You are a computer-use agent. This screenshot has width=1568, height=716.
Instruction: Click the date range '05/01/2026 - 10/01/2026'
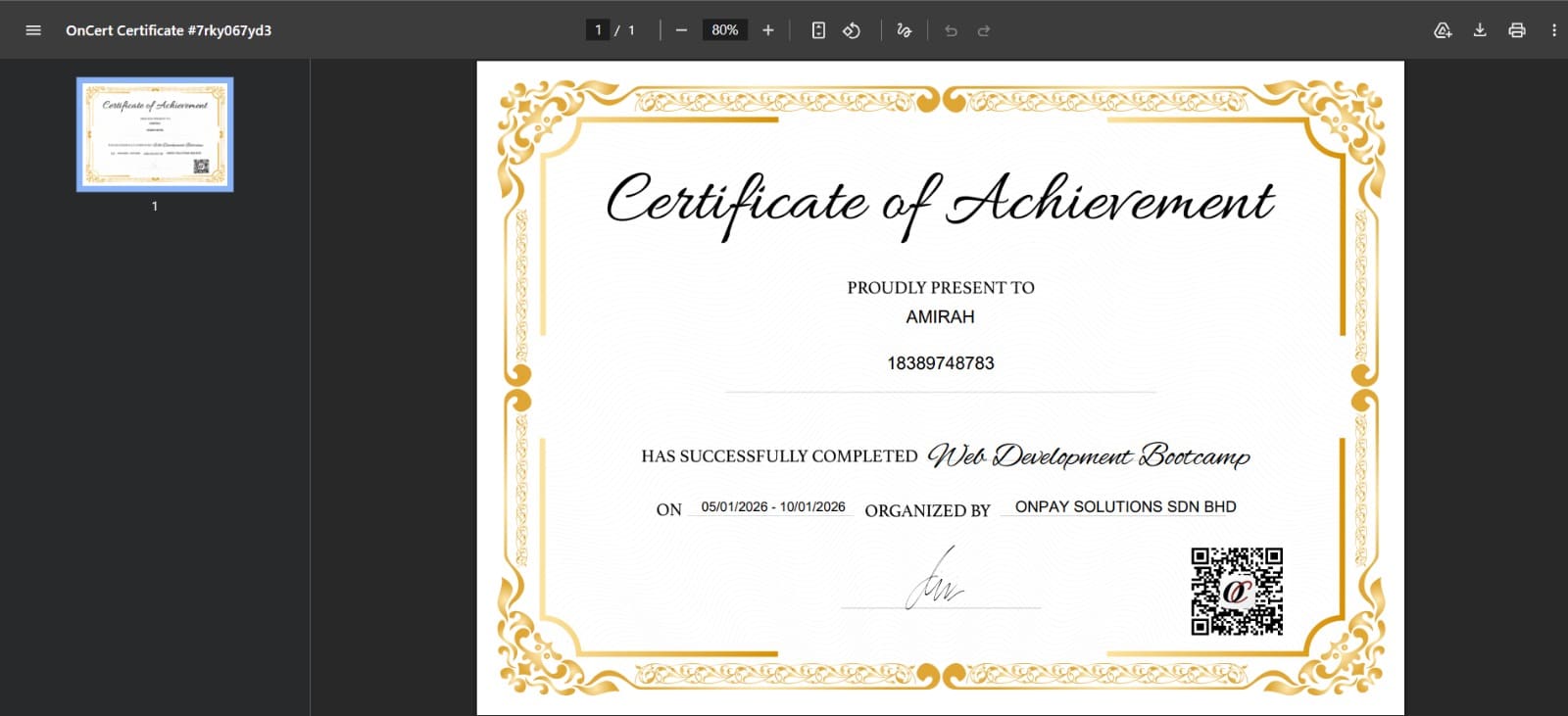pos(773,506)
